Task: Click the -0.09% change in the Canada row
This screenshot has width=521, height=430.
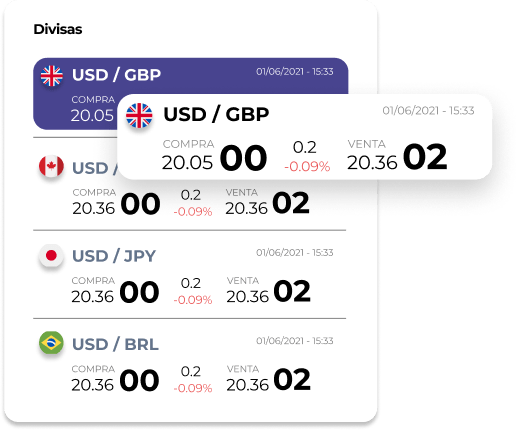Action: (x=193, y=212)
